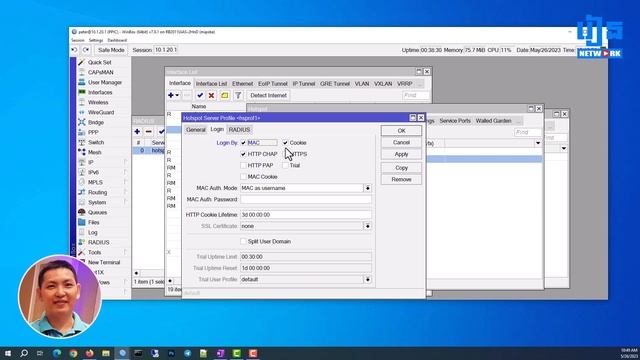This screenshot has width=640, height=360.
Task: Open Firefox from taskbar
Action: click(x=89, y=353)
